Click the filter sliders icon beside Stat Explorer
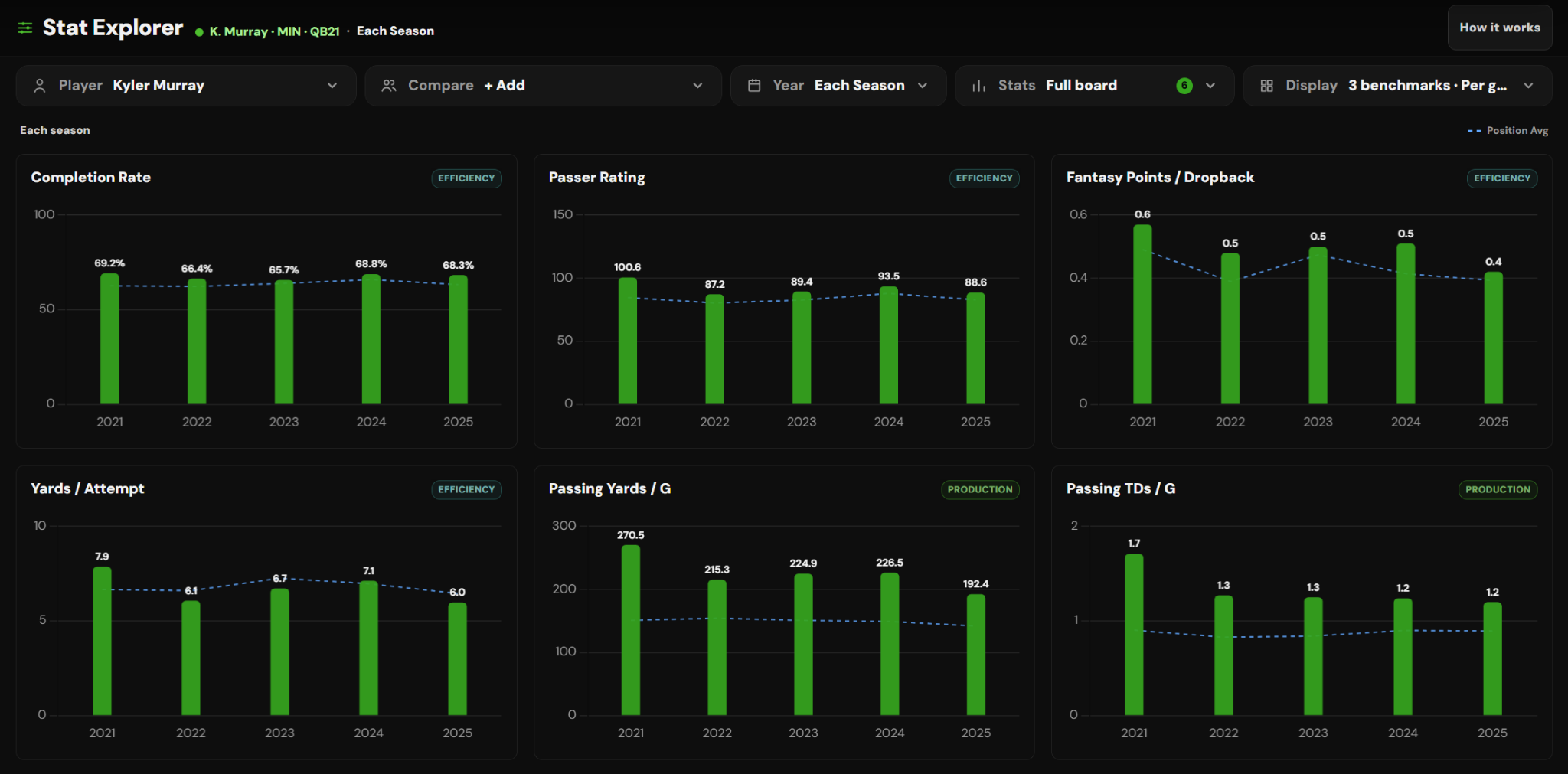 point(25,28)
